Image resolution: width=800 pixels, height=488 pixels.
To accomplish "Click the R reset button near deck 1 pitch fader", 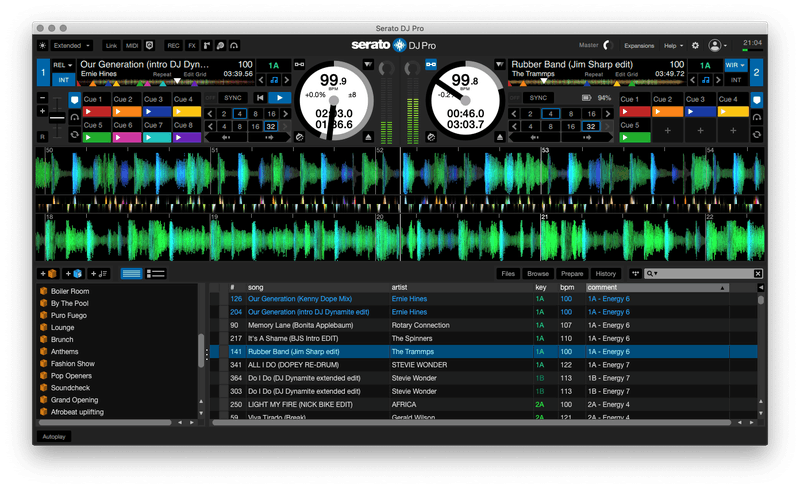I will click(43, 137).
